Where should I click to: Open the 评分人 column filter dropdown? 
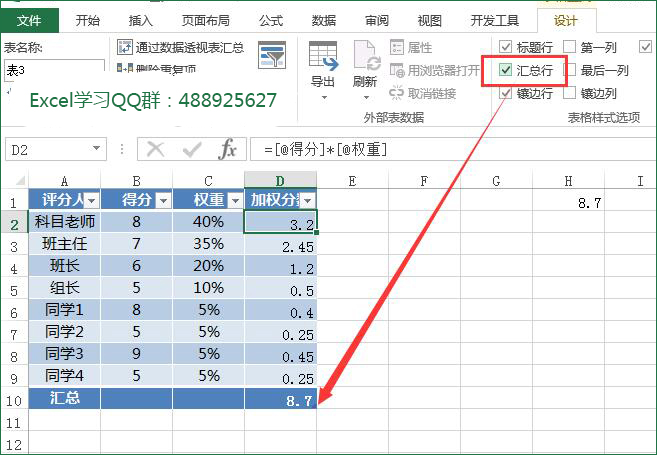[x=91, y=201]
